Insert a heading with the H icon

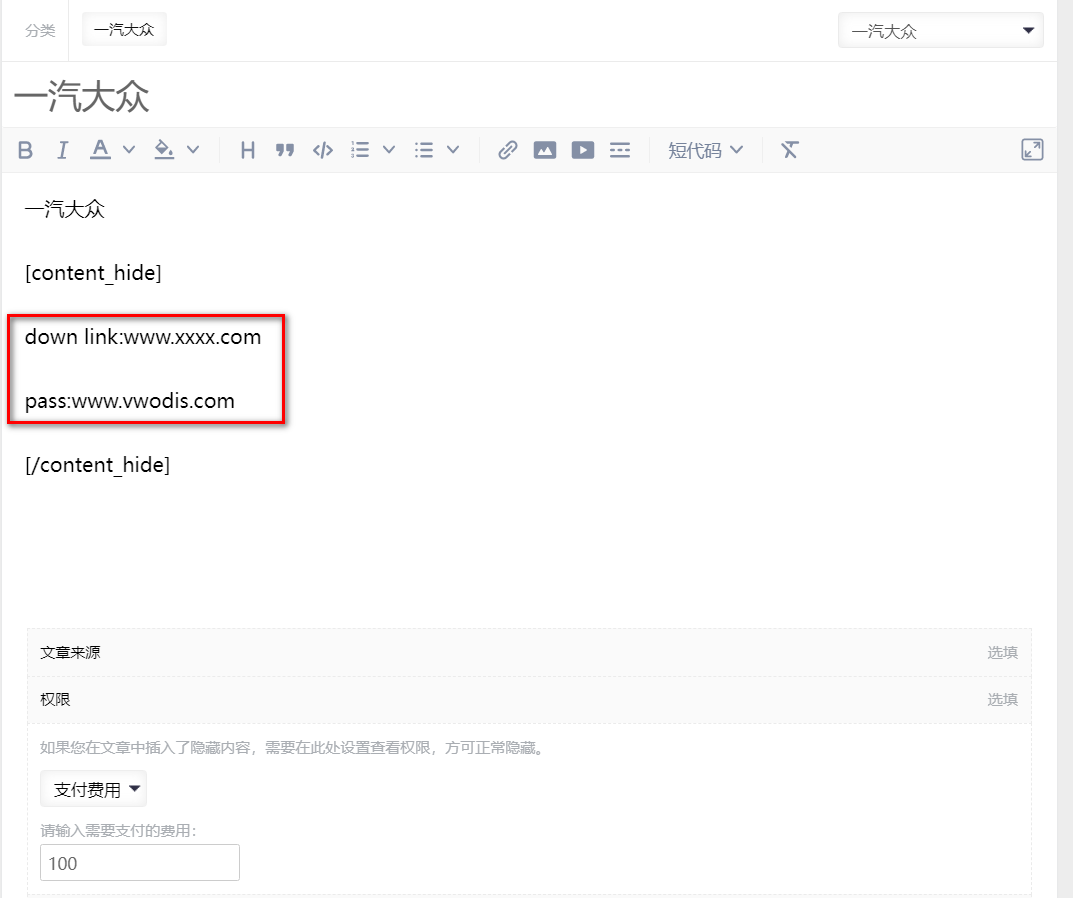point(247,149)
